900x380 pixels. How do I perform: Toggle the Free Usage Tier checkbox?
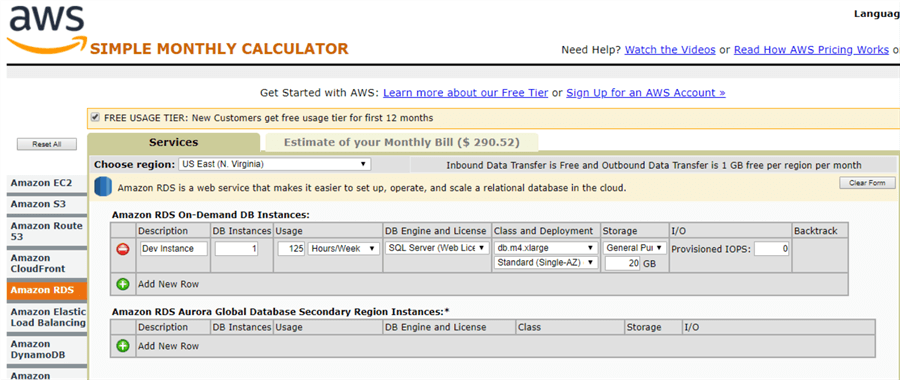click(x=95, y=118)
